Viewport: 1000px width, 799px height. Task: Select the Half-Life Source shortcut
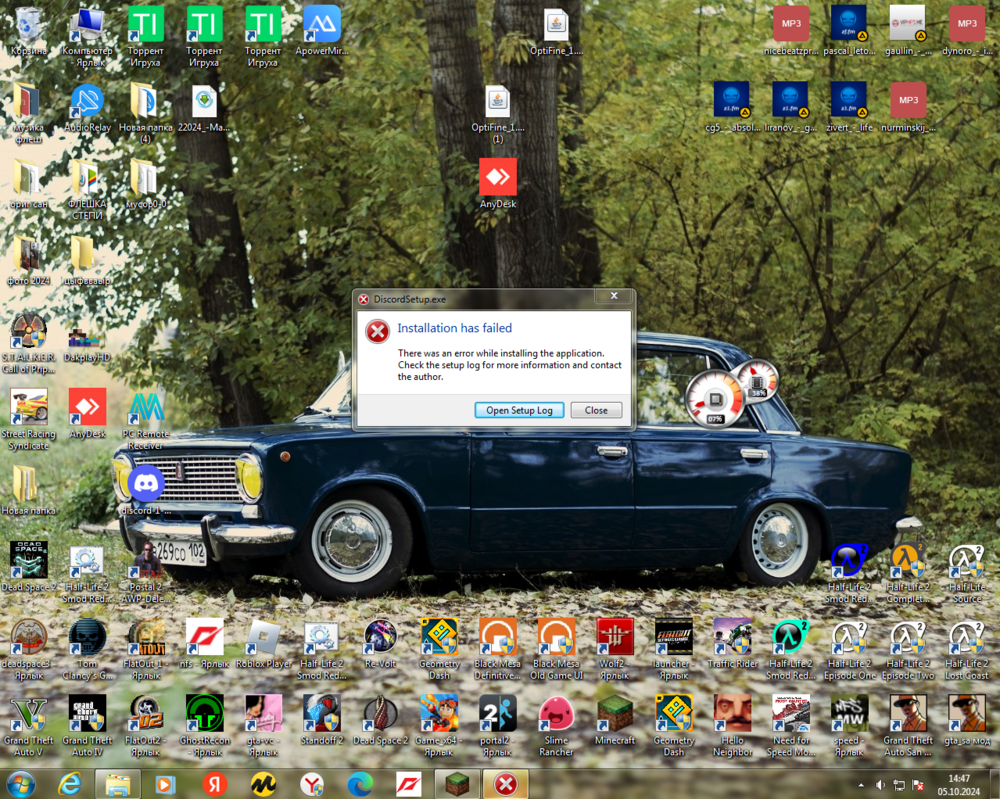coord(967,573)
